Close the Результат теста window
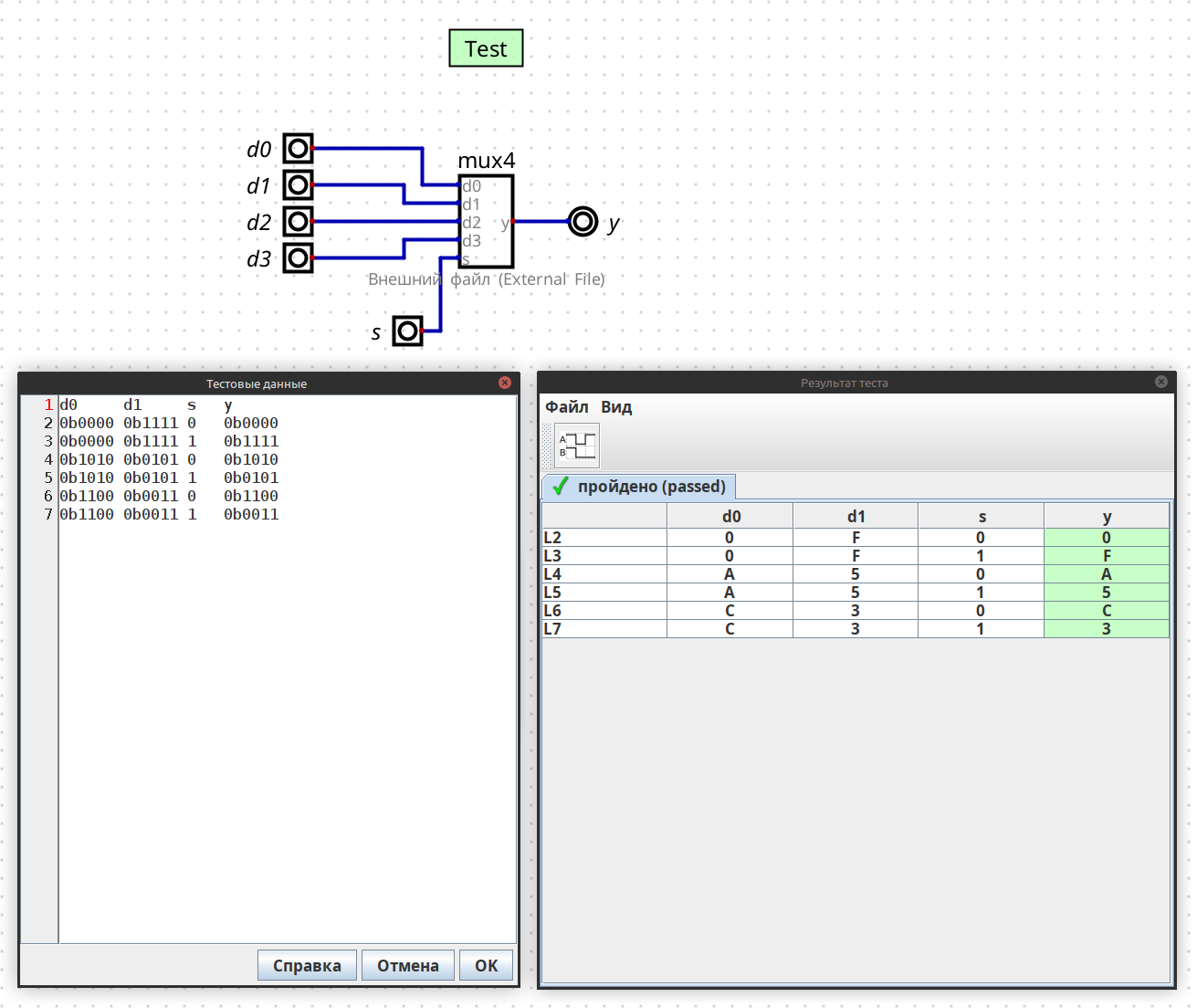Viewport: 1197px width, 1008px height. 1161,382
